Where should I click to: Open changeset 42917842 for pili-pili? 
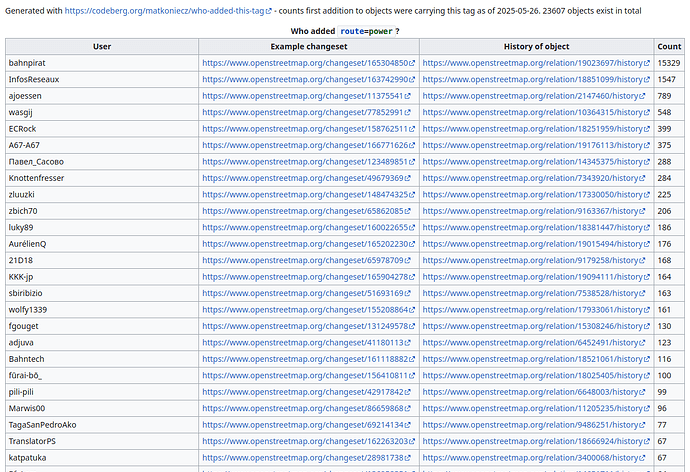[x=306, y=392]
